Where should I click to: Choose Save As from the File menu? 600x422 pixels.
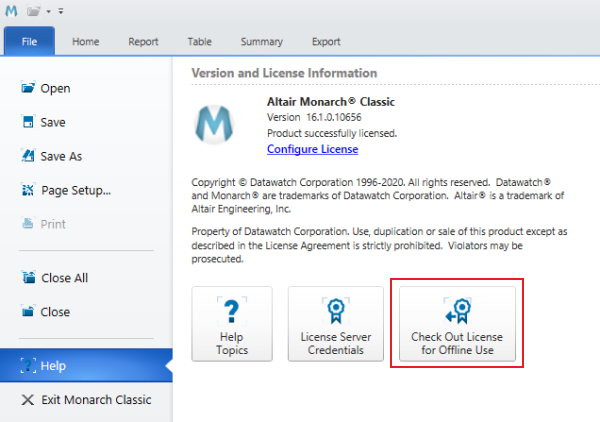(x=86, y=156)
